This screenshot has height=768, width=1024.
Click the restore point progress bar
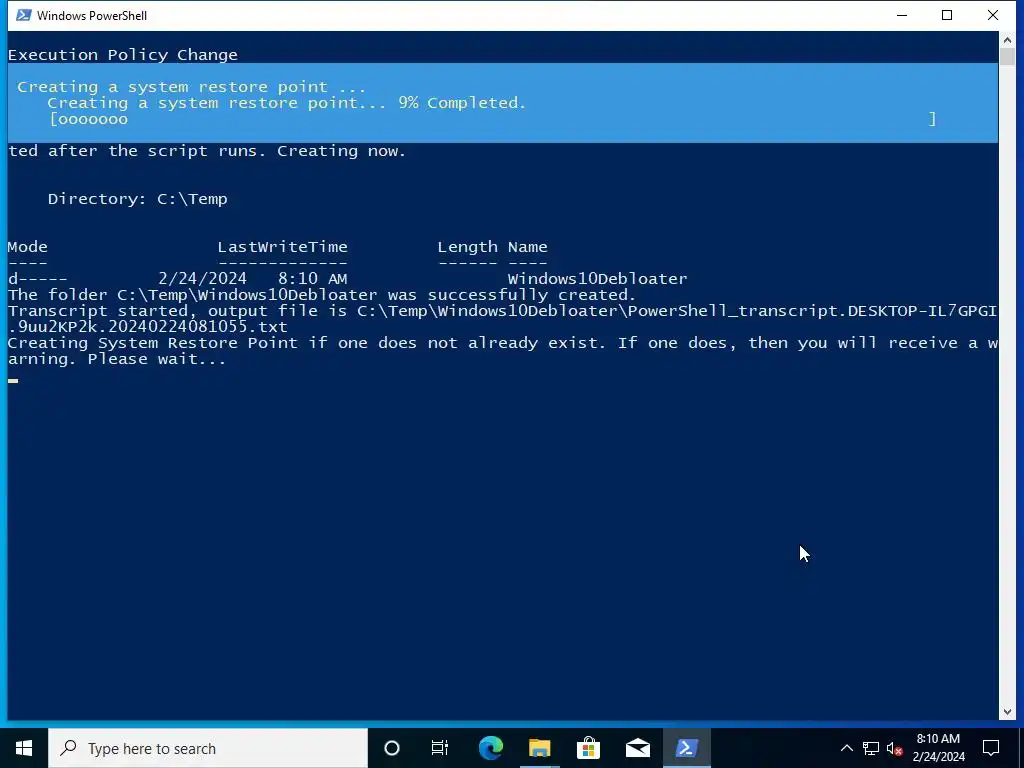tap(492, 119)
